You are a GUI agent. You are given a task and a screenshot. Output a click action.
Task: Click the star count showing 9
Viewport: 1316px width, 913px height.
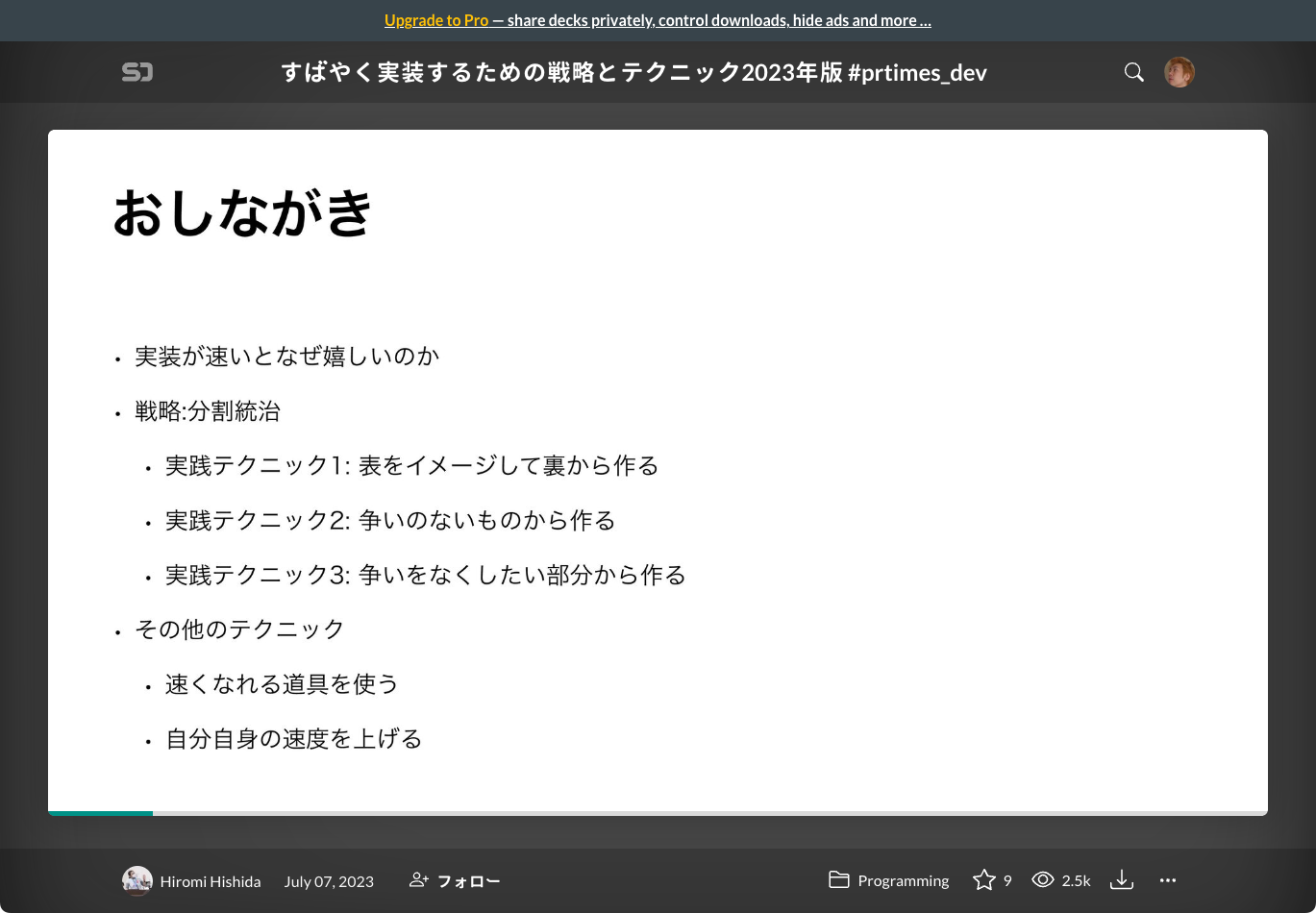[x=1006, y=880]
